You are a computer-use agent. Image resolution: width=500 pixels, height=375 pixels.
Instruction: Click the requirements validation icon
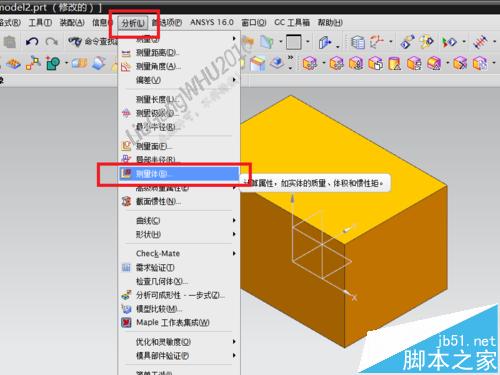pyautogui.click(x=126, y=267)
